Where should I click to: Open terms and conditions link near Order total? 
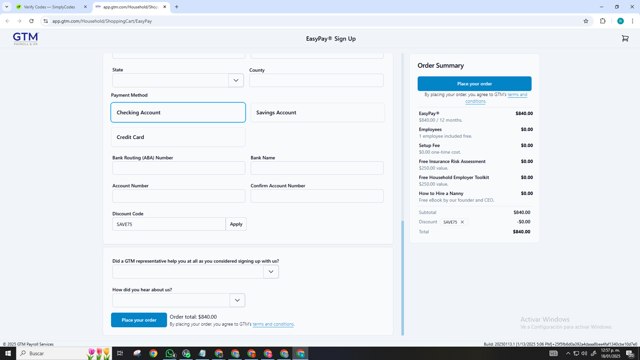tap(273, 324)
